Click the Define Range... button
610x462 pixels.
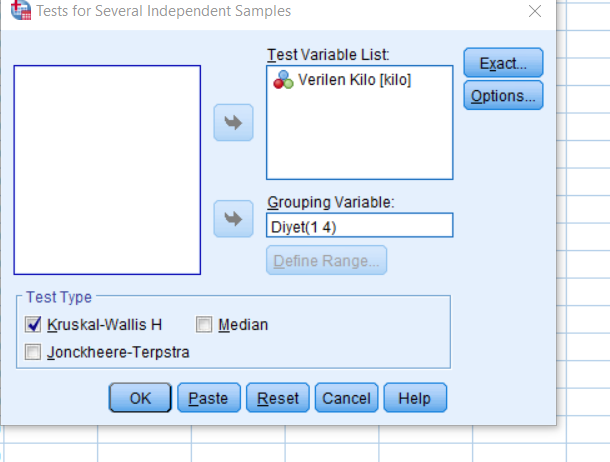click(x=326, y=261)
